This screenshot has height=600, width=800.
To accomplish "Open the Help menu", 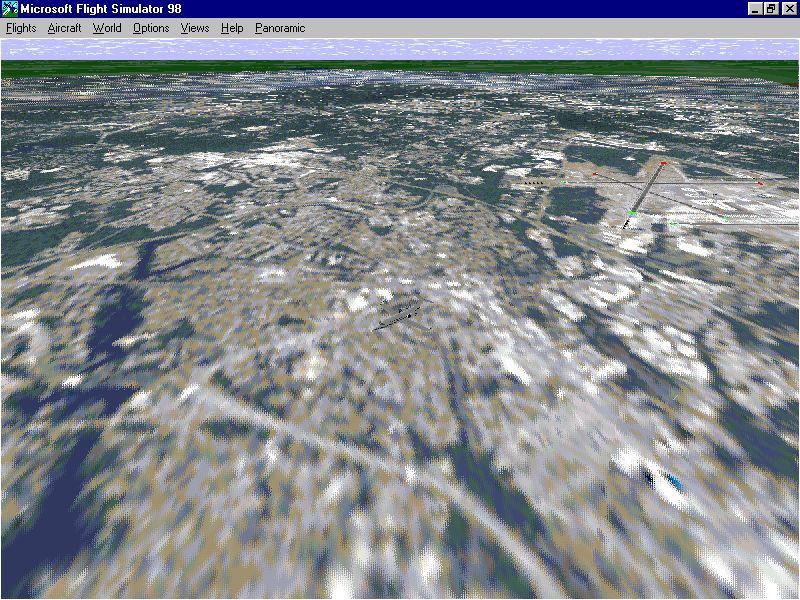I will (232, 28).
